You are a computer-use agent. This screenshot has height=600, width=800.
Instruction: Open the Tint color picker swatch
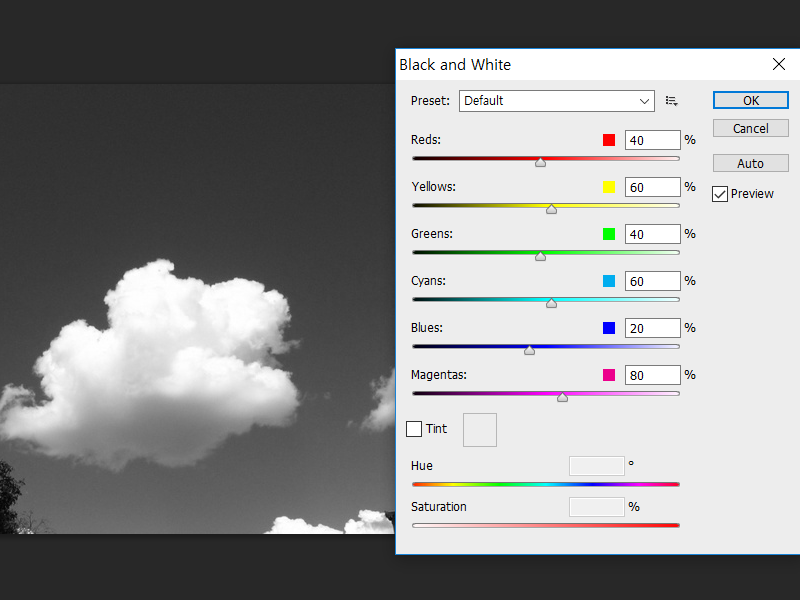tap(480, 430)
